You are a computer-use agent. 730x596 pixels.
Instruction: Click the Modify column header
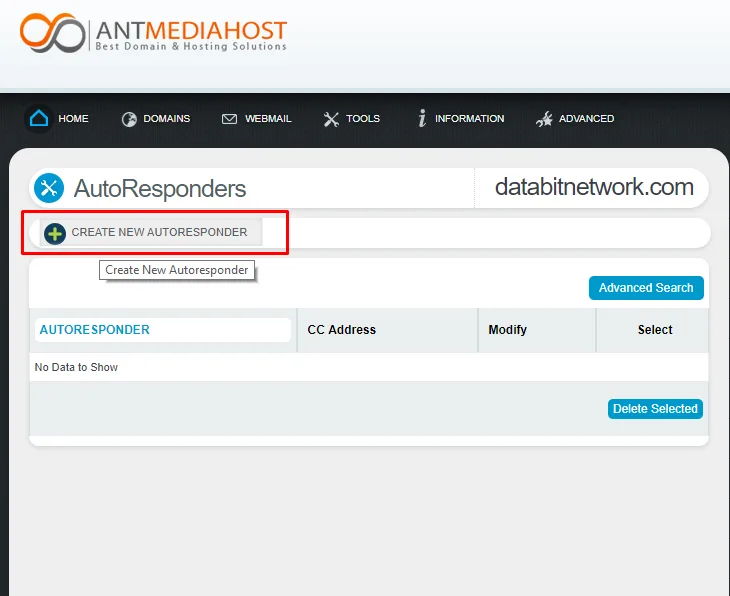(507, 330)
